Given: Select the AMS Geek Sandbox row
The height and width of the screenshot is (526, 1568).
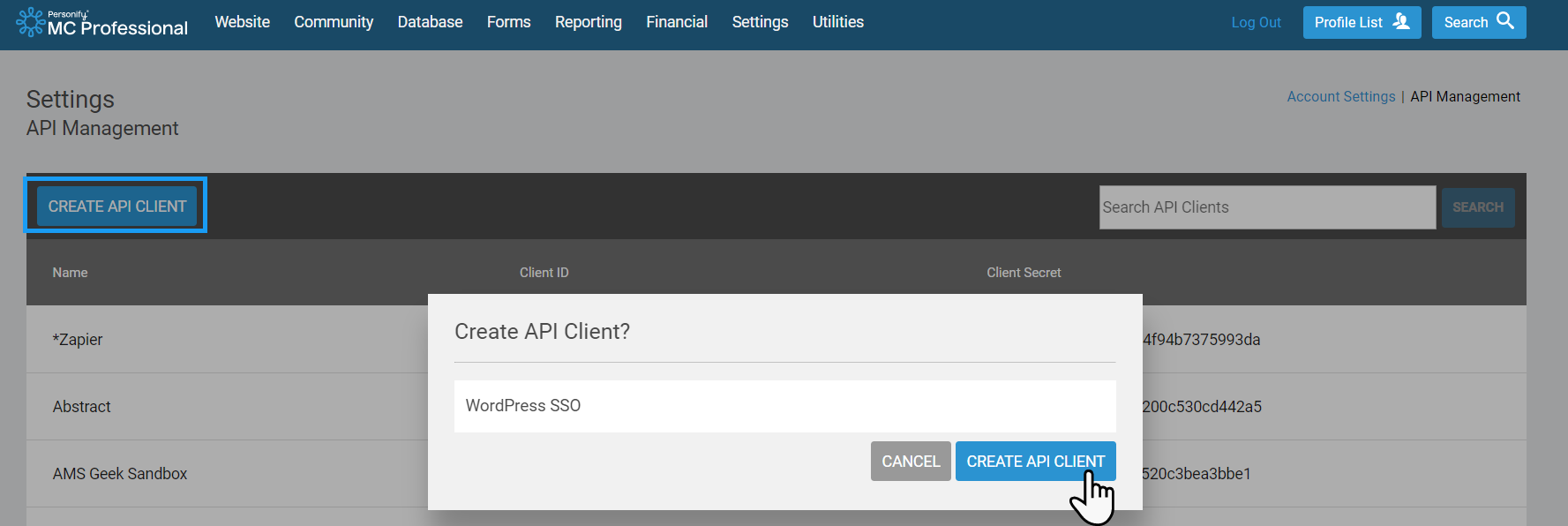Looking at the screenshot, I should (x=120, y=474).
